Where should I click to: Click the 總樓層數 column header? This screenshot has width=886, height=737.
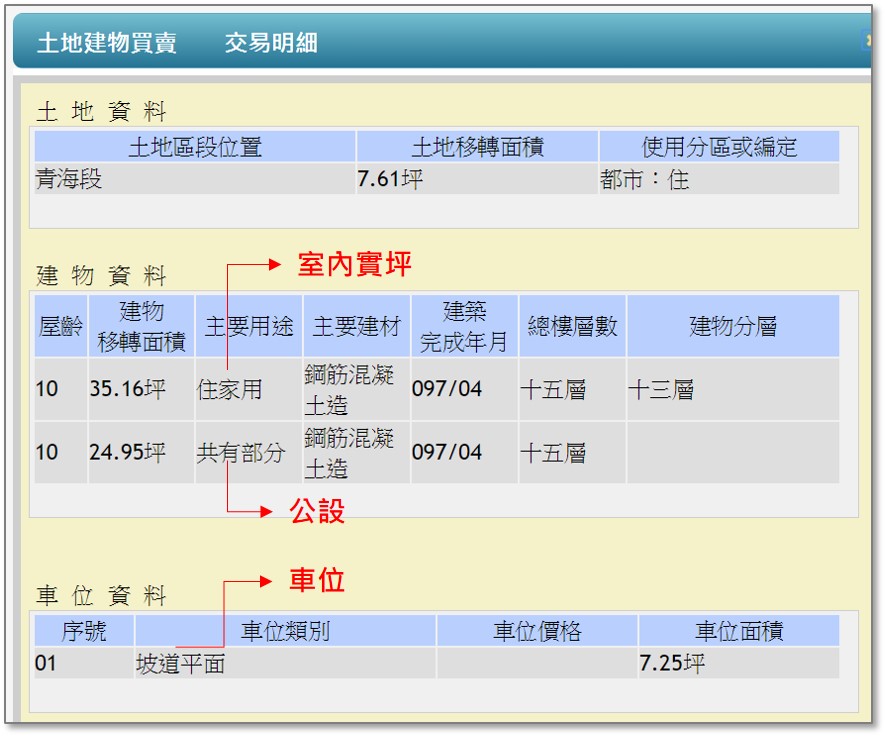point(572,326)
